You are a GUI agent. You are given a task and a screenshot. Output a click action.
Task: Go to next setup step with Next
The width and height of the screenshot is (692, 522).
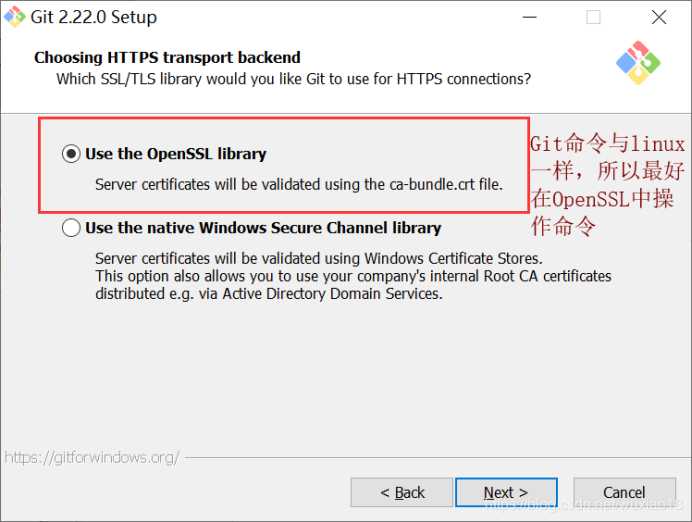tap(506, 492)
